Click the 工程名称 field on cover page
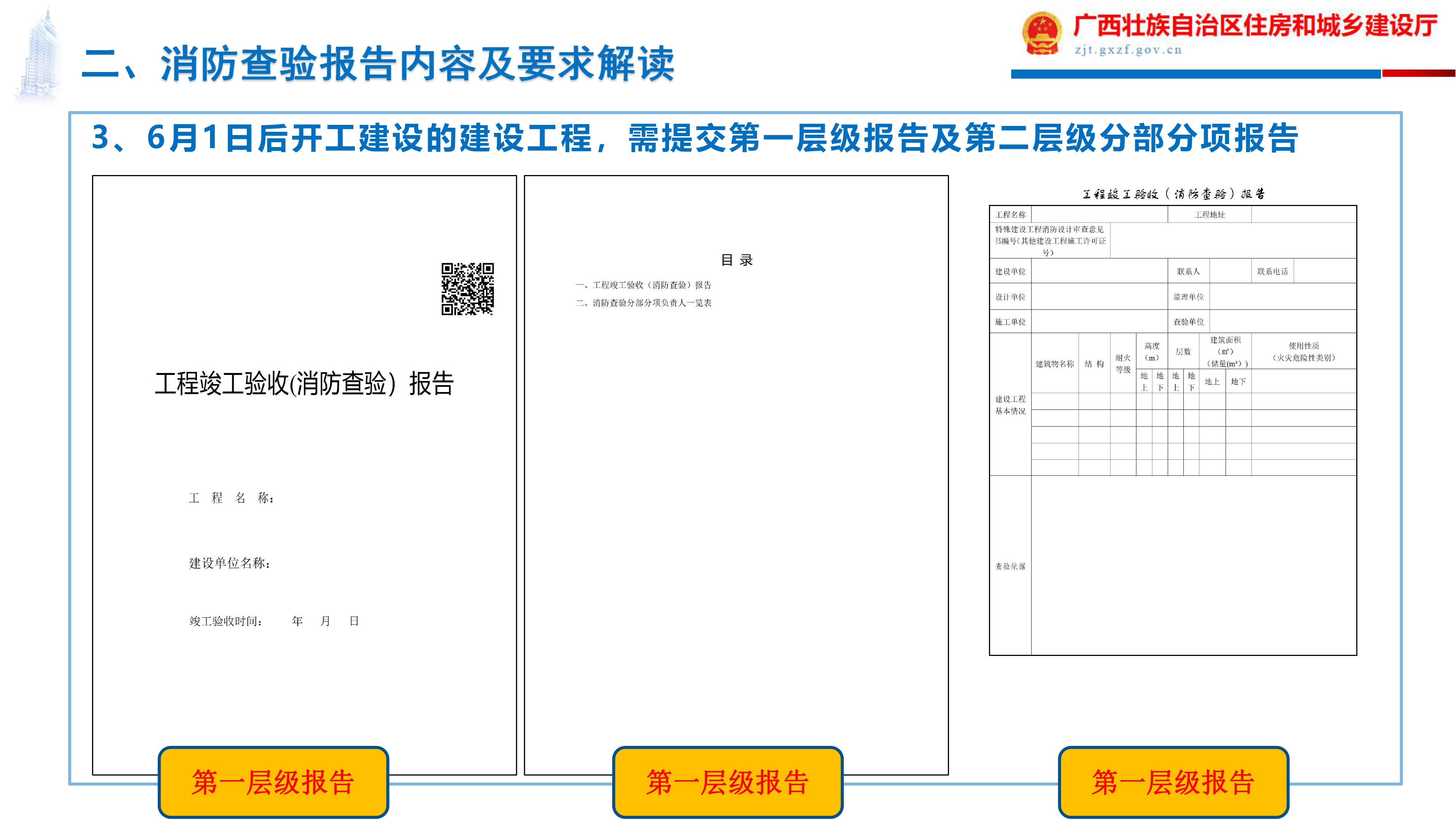Image resolution: width=1456 pixels, height=819 pixels. click(x=232, y=498)
